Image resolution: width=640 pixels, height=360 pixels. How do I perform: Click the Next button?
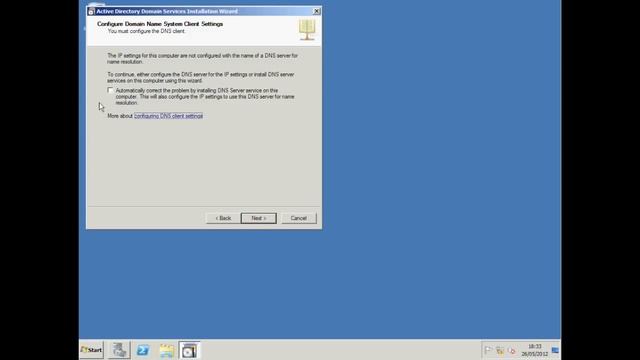point(258,218)
